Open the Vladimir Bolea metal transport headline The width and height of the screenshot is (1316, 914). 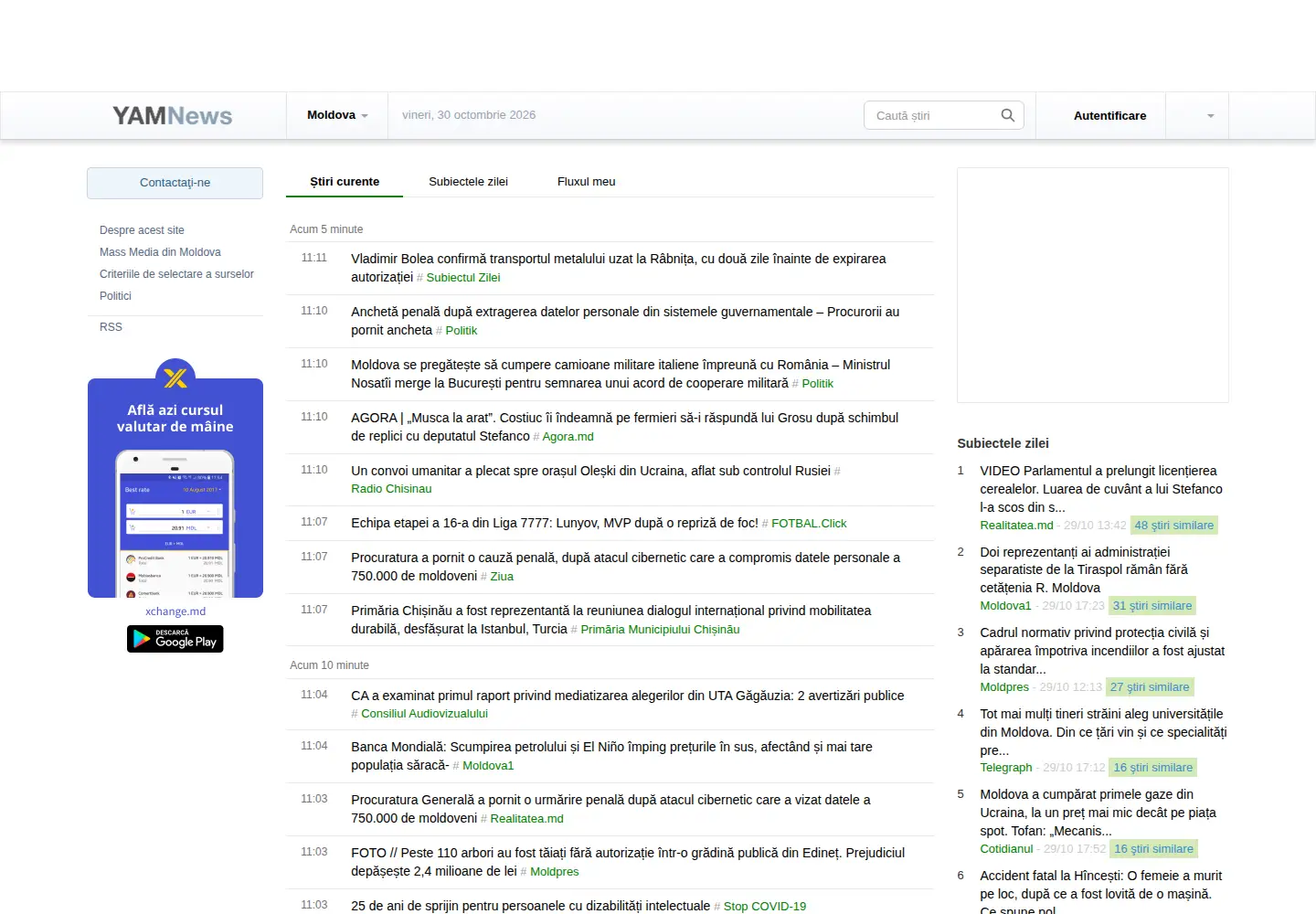(x=619, y=268)
